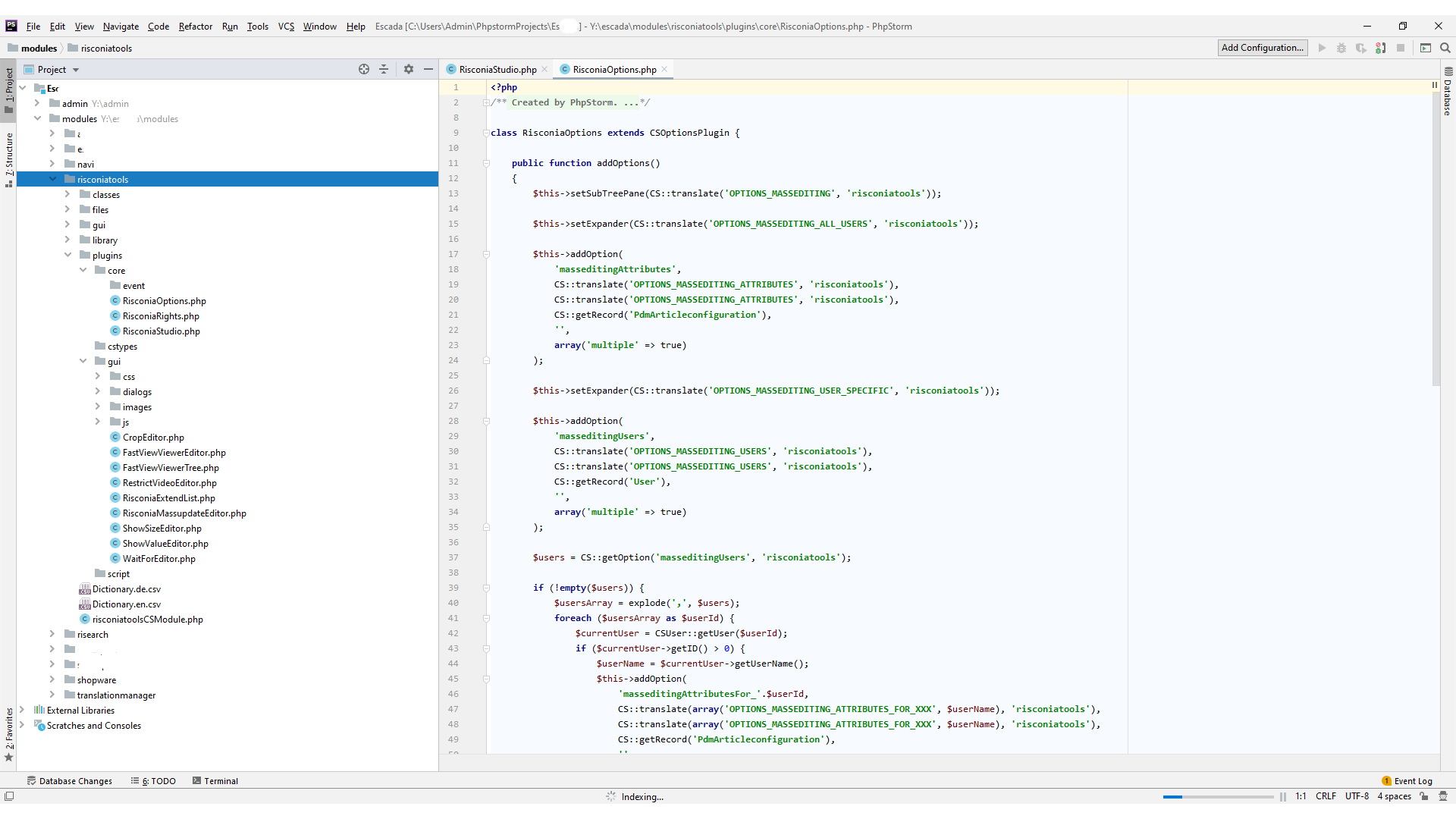Open the Project view dropdown
Viewport: 1456px width, 819px height.
click(x=76, y=70)
